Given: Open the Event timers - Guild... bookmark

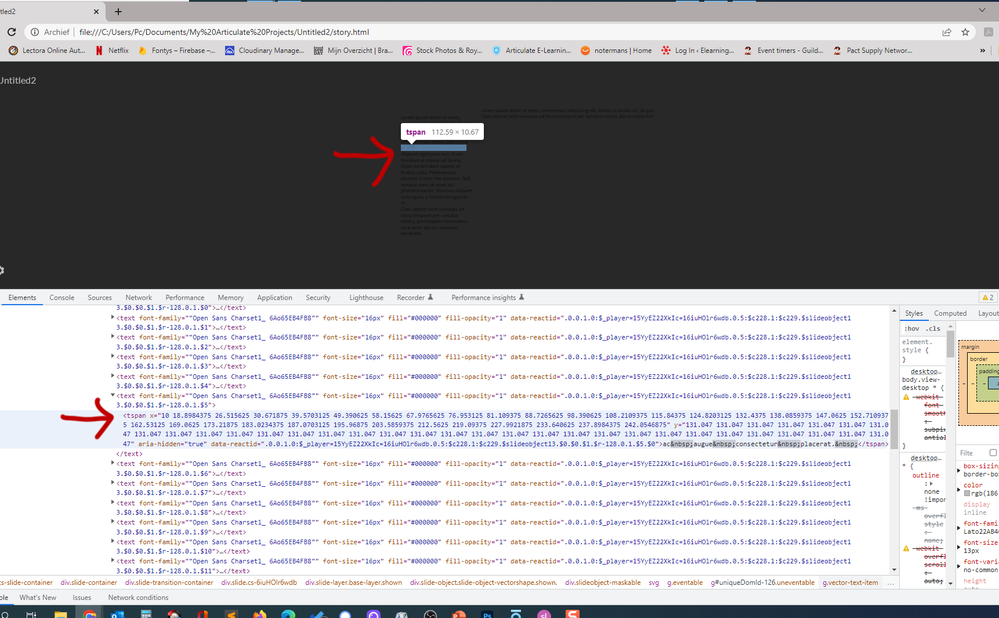Looking at the screenshot, I should pyautogui.click(x=783, y=50).
